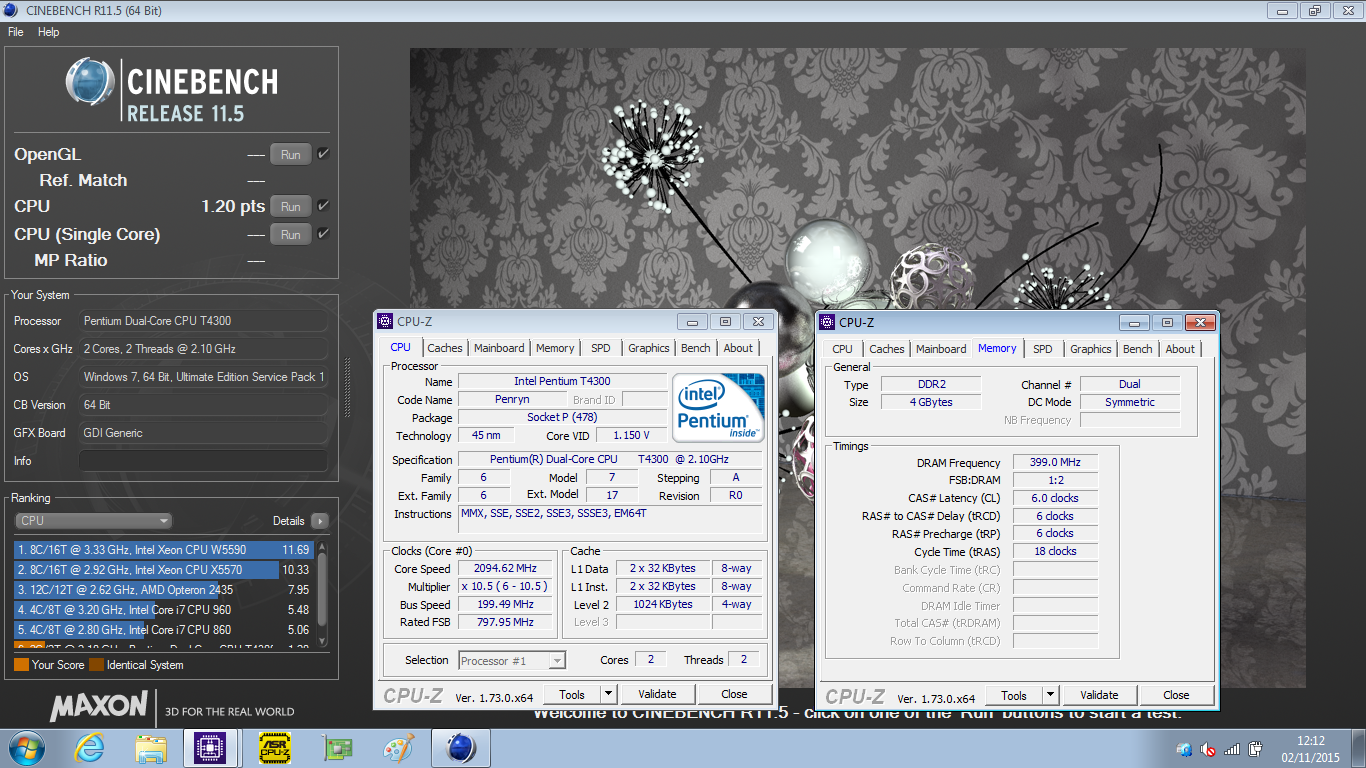The height and width of the screenshot is (768, 1366).
Task: Switch to Caches tab in left CPU-Z window
Action: coord(445,348)
